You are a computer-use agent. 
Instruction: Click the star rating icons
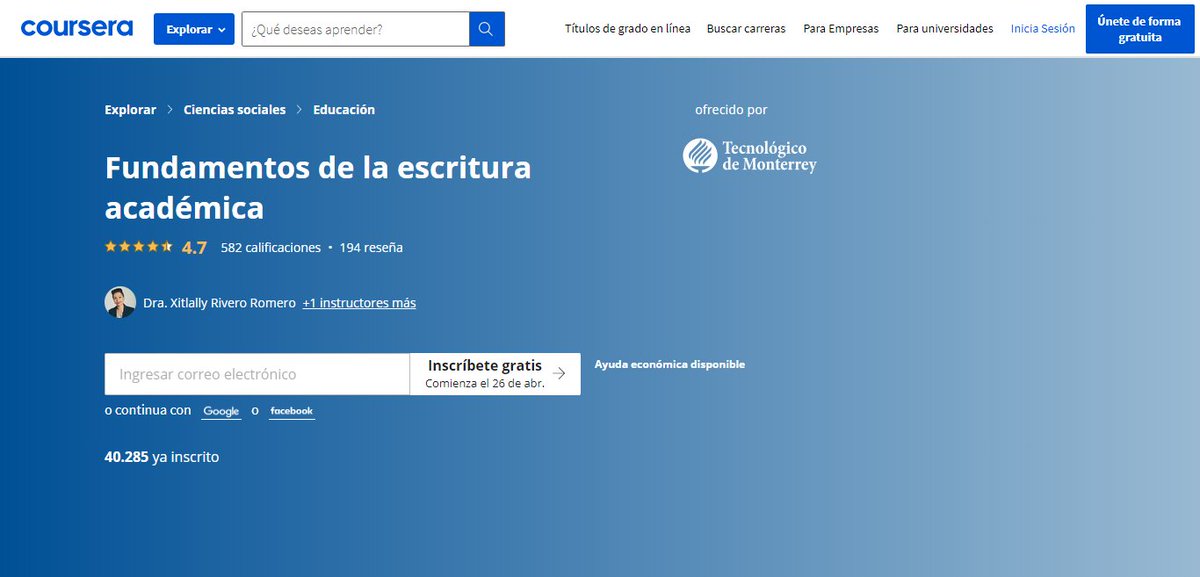pos(139,247)
